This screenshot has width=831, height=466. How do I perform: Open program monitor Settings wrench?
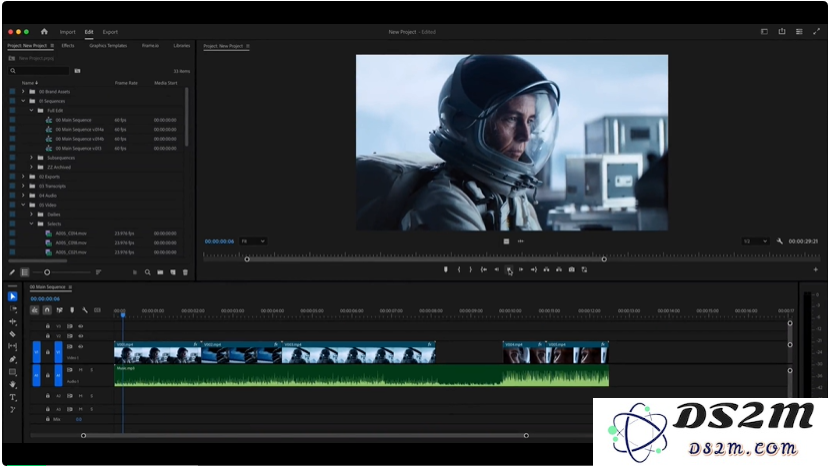pyautogui.click(x=780, y=241)
